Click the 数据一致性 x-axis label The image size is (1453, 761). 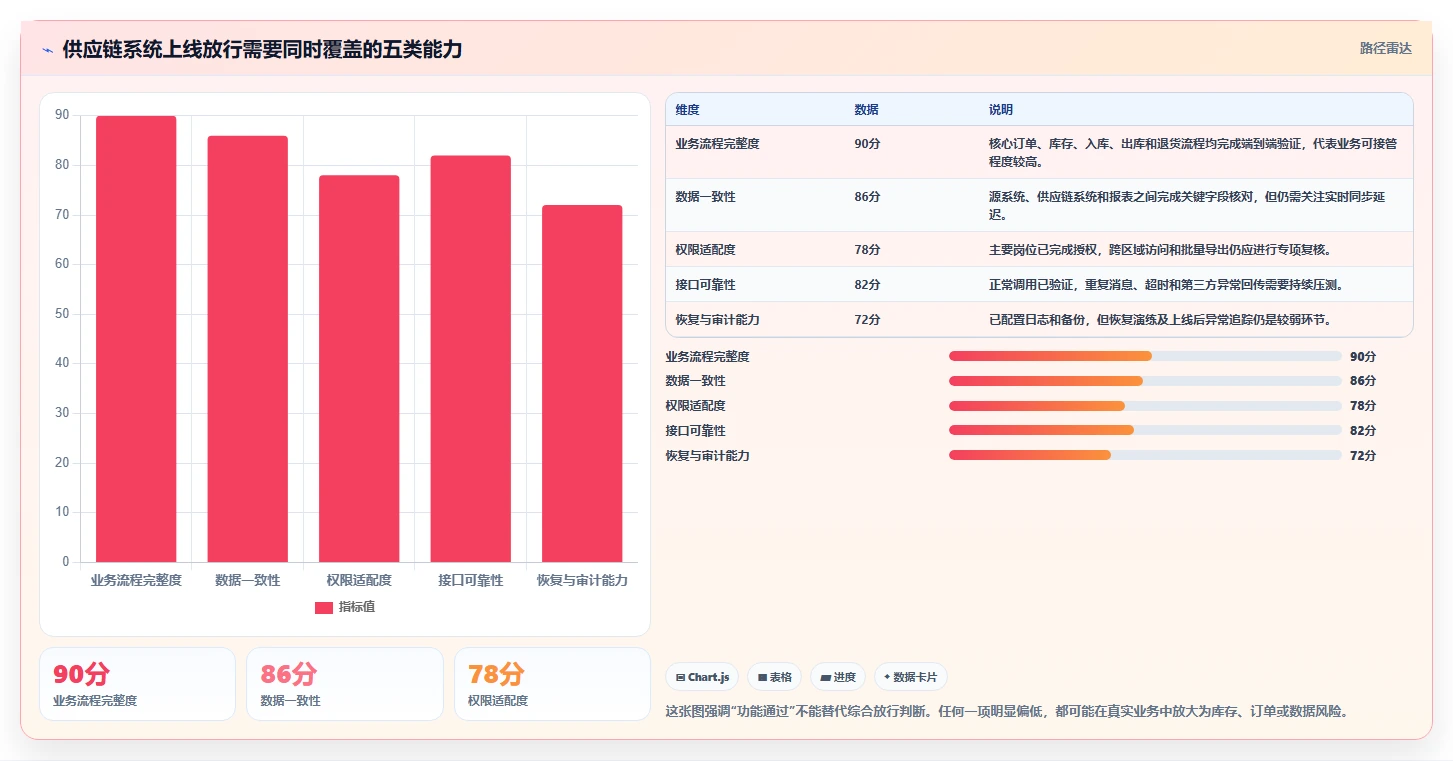pyautogui.click(x=247, y=580)
